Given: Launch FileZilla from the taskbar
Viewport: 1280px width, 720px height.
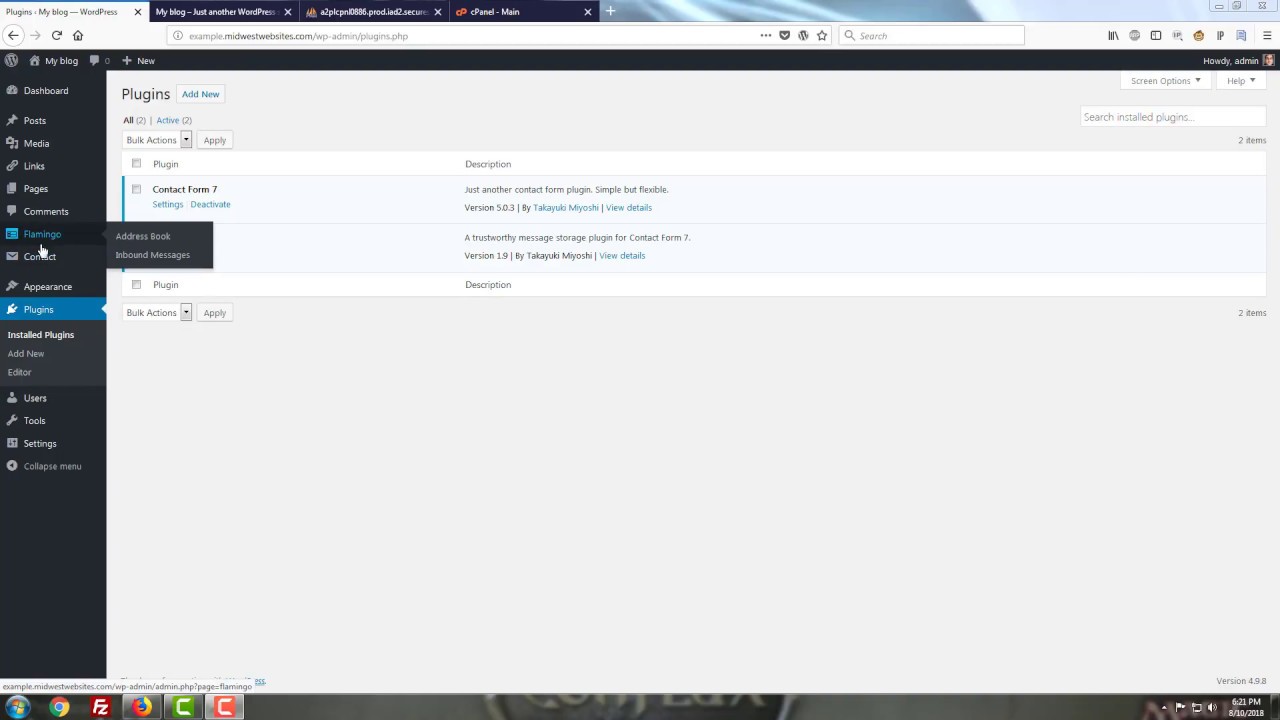Looking at the screenshot, I should point(101,708).
